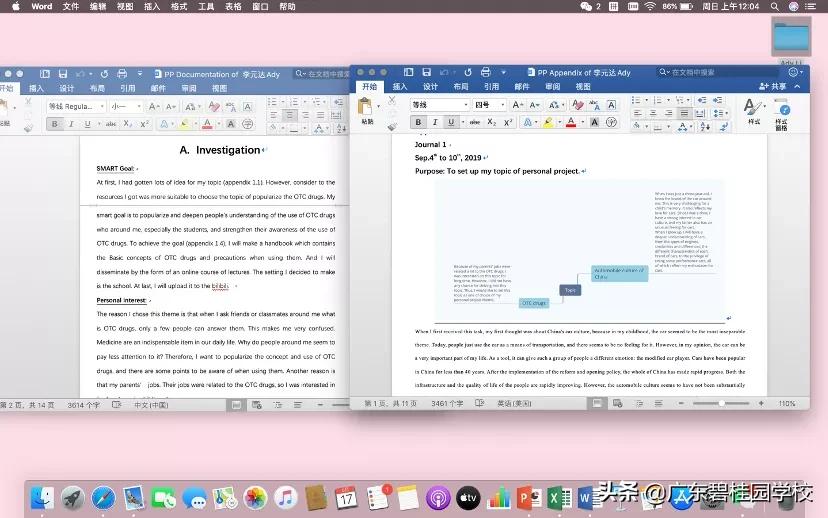Image resolution: width=828 pixels, height=518 pixels.
Task: Center text in Appendix window
Action: (653, 113)
